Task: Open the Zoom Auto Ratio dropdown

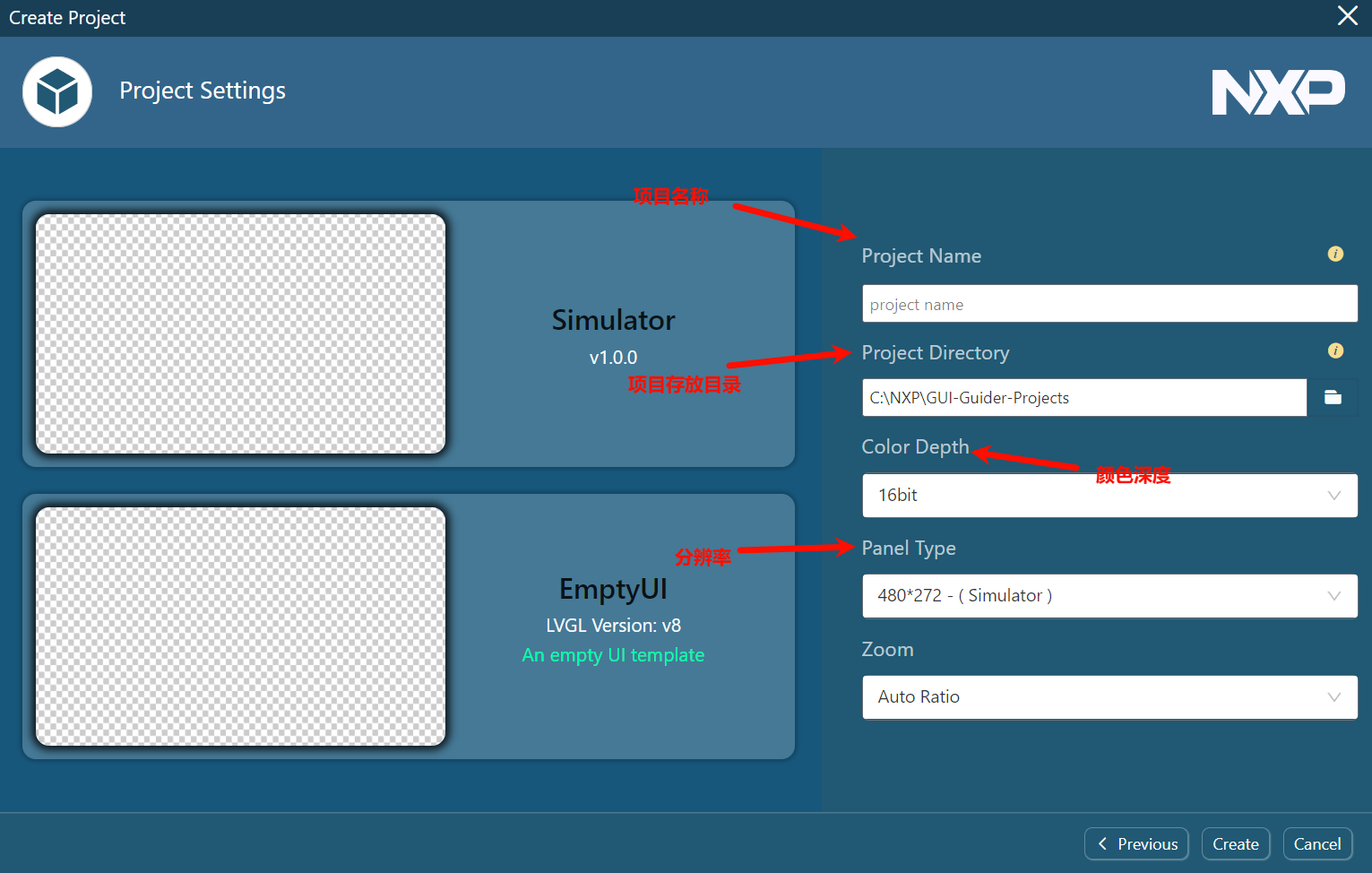Action: point(1109,697)
